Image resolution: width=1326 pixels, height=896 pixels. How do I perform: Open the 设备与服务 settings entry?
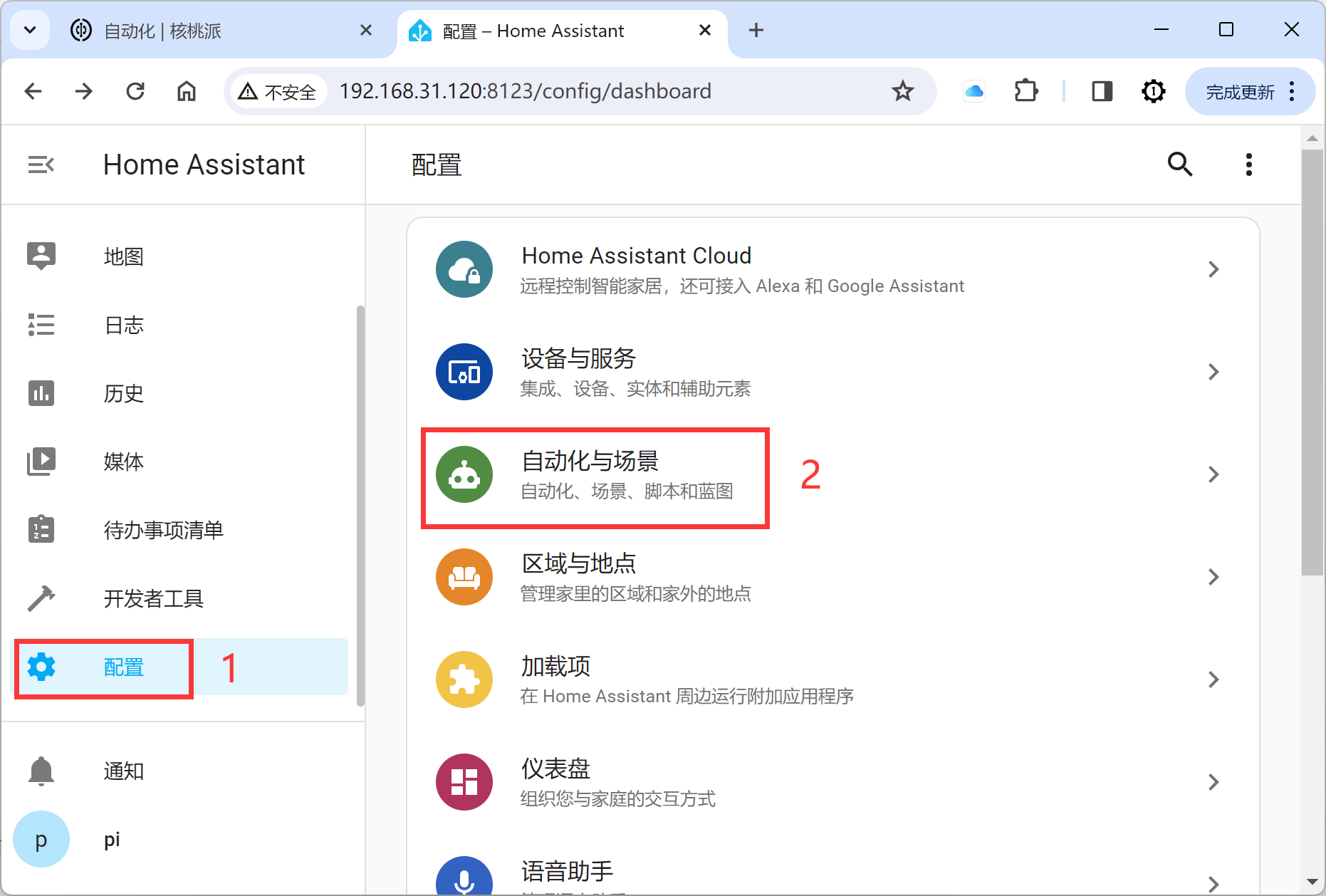[x=833, y=372]
